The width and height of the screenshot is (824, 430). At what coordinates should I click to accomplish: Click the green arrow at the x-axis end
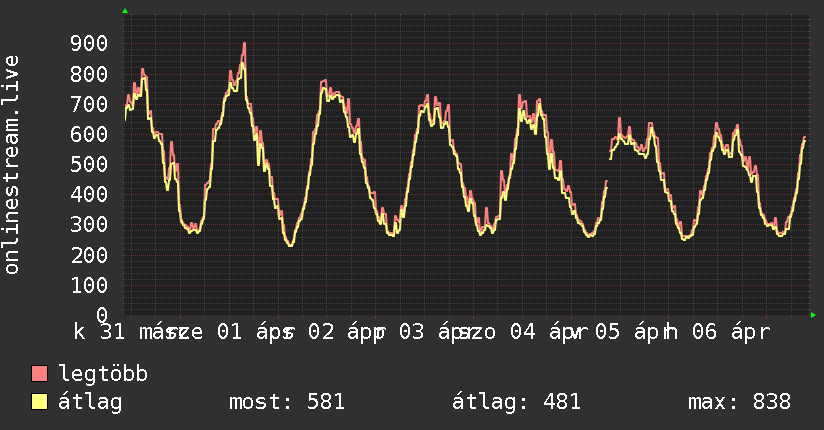point(813,315)
